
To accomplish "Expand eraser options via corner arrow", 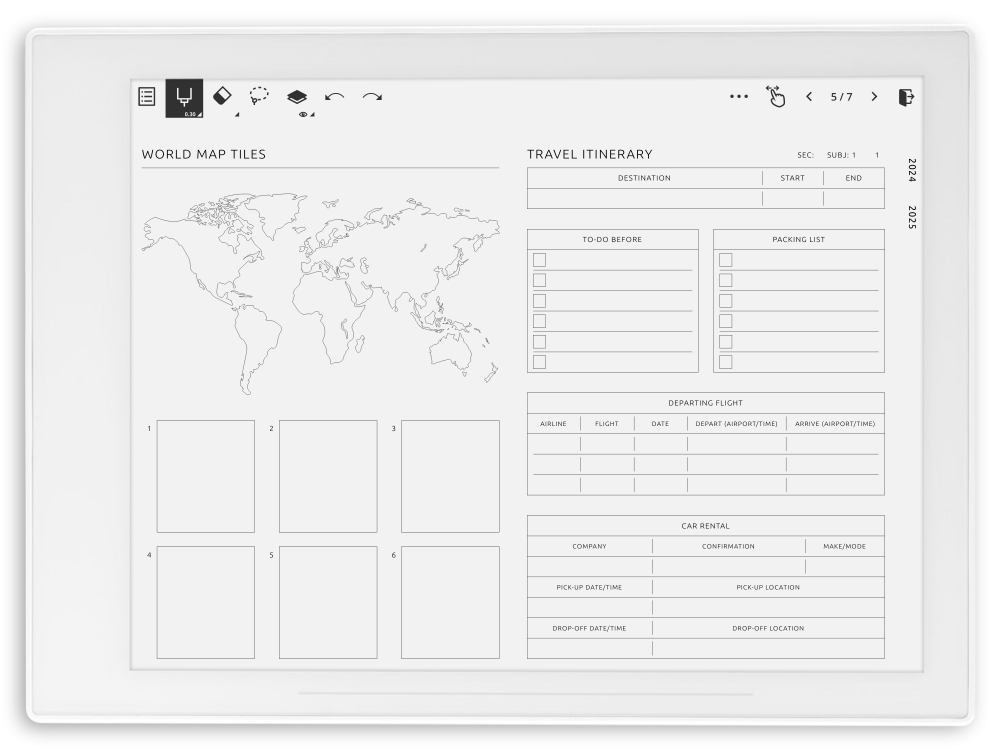I will coord(236,115).
